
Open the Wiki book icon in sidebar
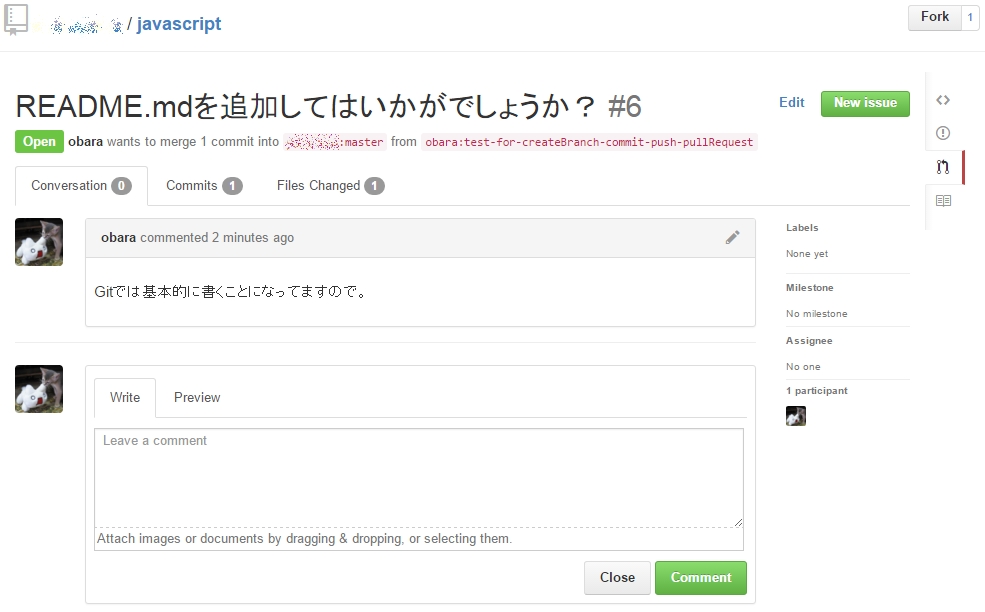coord(943,201)
